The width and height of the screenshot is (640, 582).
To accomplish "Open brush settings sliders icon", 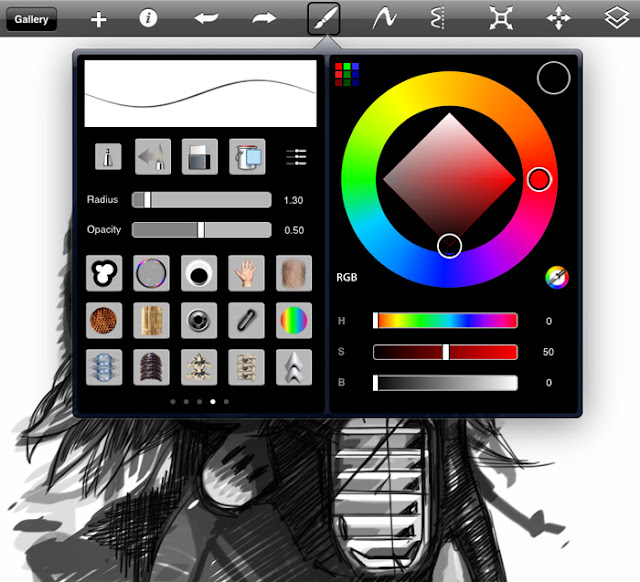I will (296, 157).
